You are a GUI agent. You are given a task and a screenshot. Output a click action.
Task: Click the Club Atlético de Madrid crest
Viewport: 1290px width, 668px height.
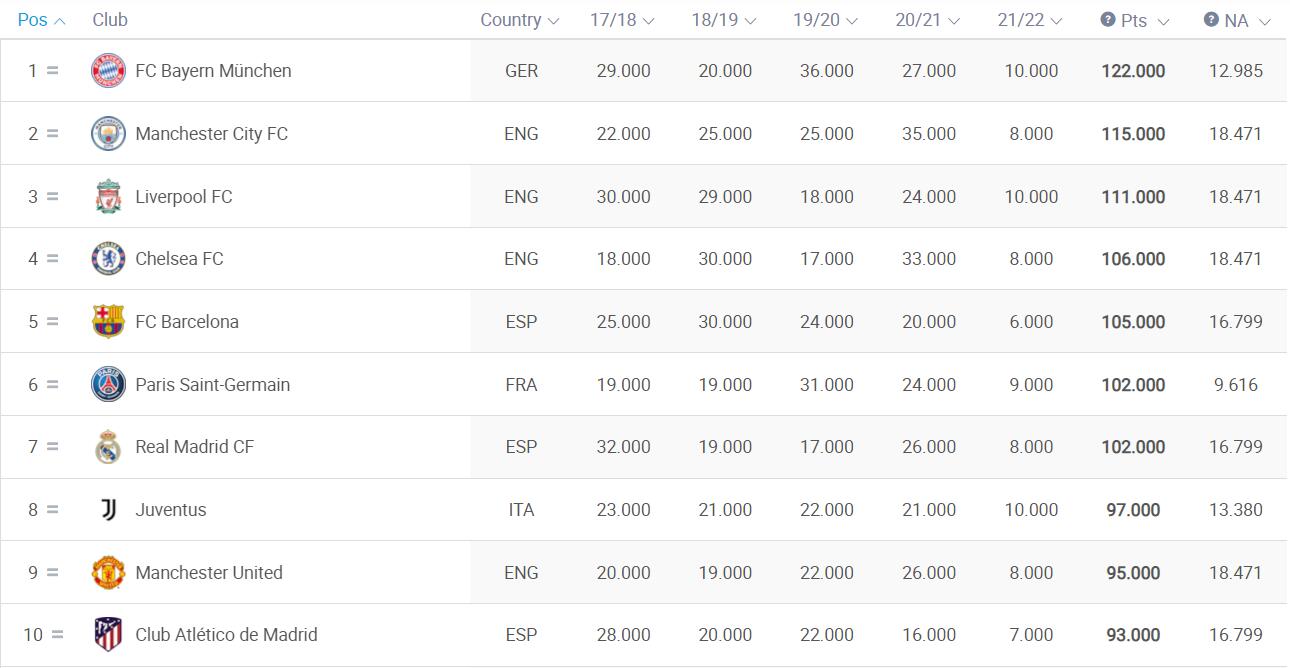108,635
